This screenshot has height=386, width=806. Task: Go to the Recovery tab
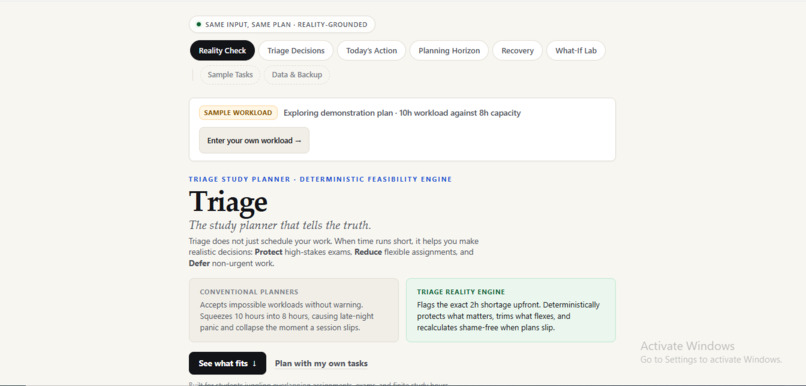(x=517, y=50)
